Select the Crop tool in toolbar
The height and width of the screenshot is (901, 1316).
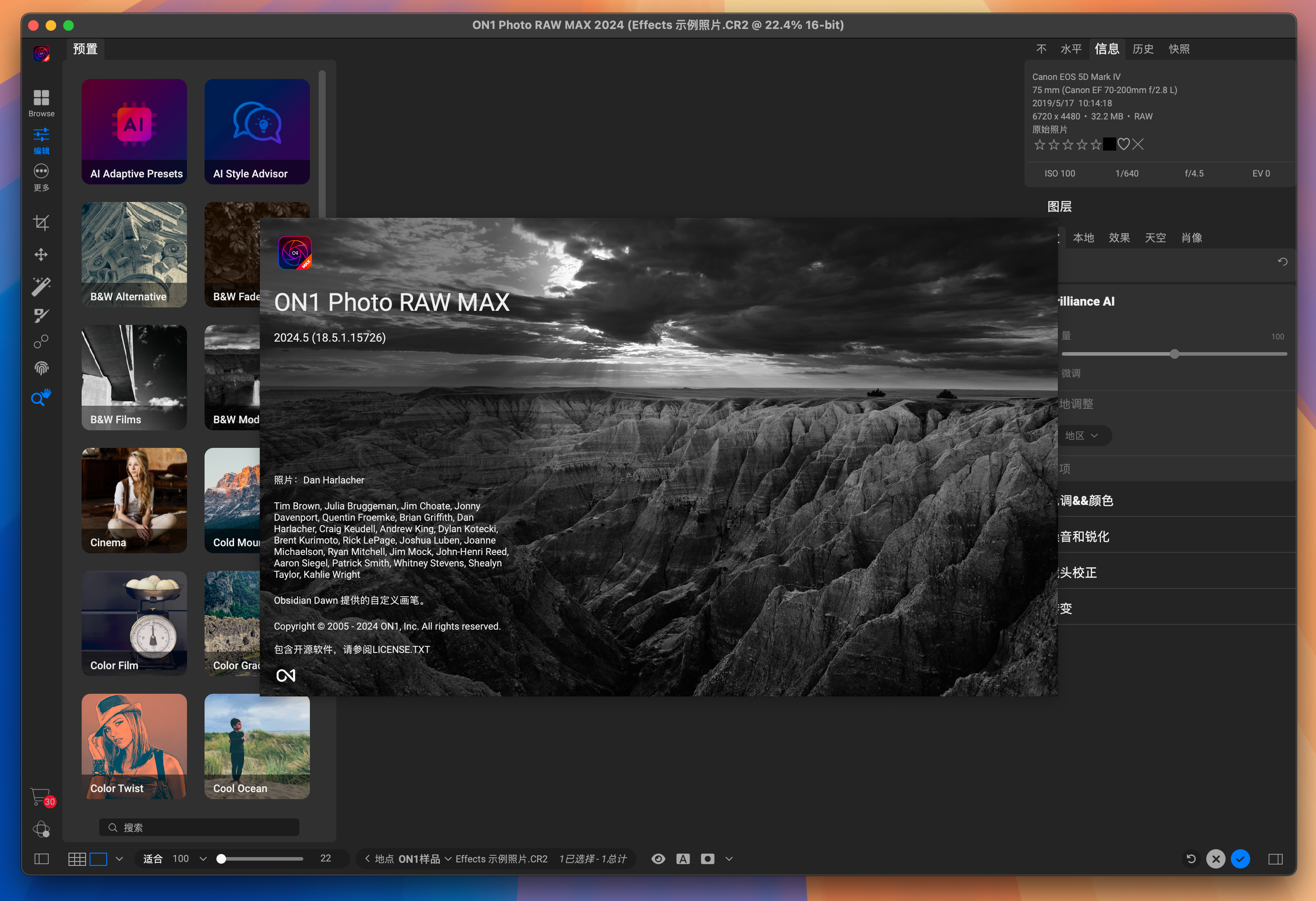(41, 222)
